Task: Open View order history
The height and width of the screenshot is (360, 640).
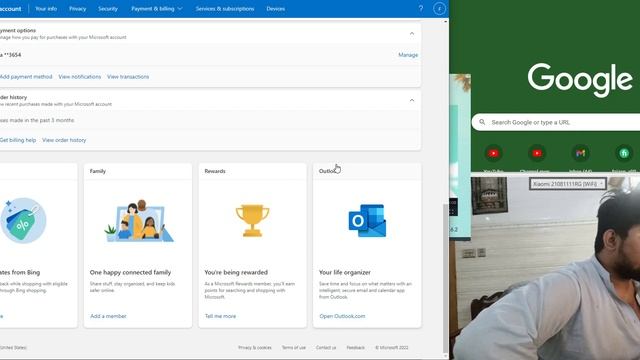Action: [x=64, y=140]
